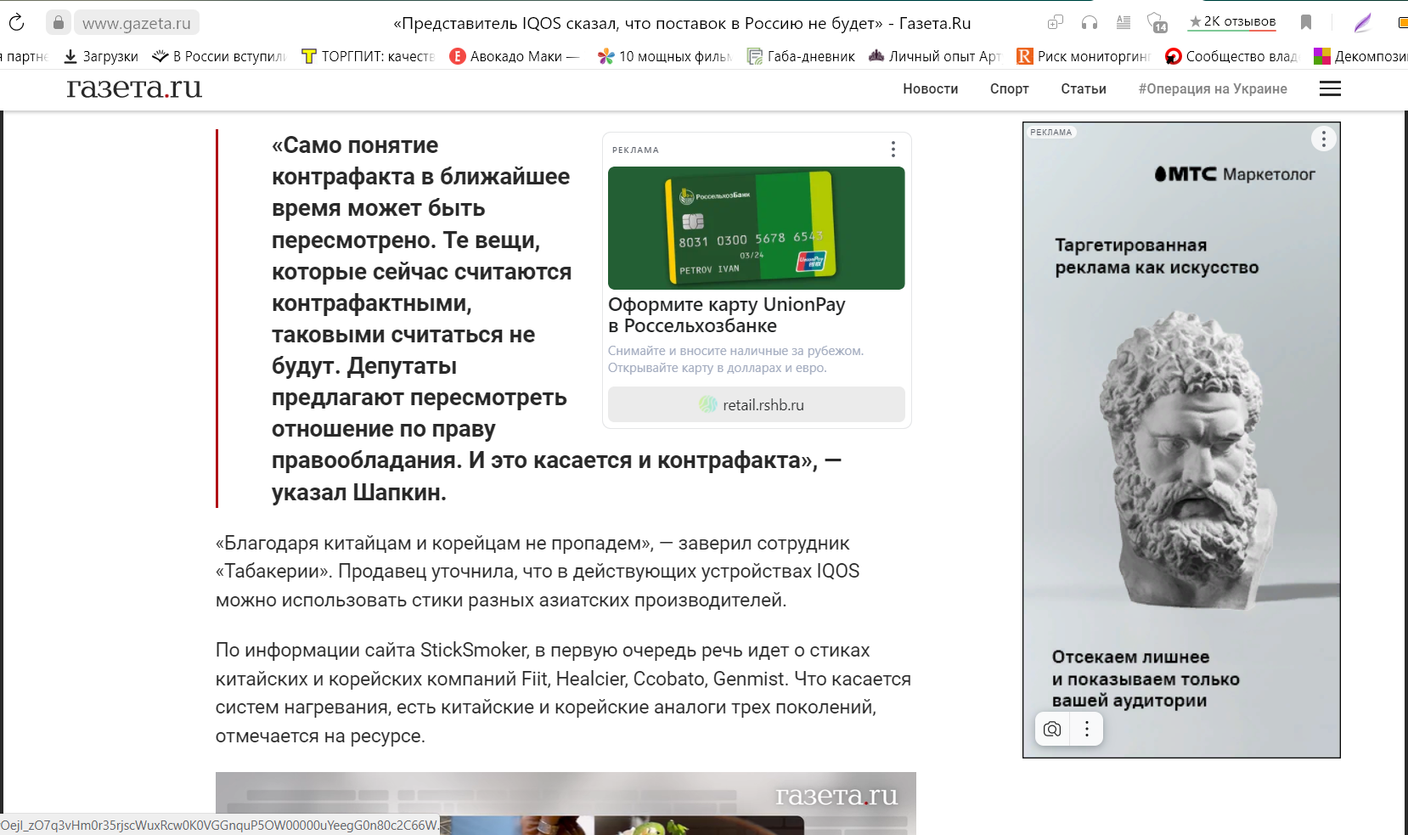Open options dots on Россельхозбанк ad
This screenshot has width=1408, height=835.
click(893, 150)
